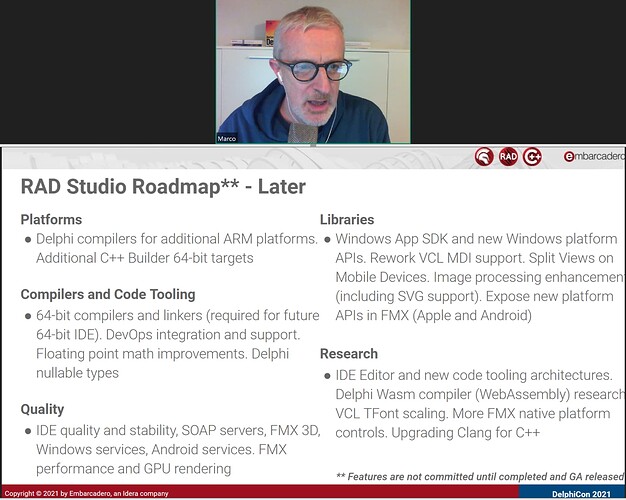Viewport: 626px width, 500px height.
Task: Click the Delphi helmet logo icon
Action: pos(484,156)
